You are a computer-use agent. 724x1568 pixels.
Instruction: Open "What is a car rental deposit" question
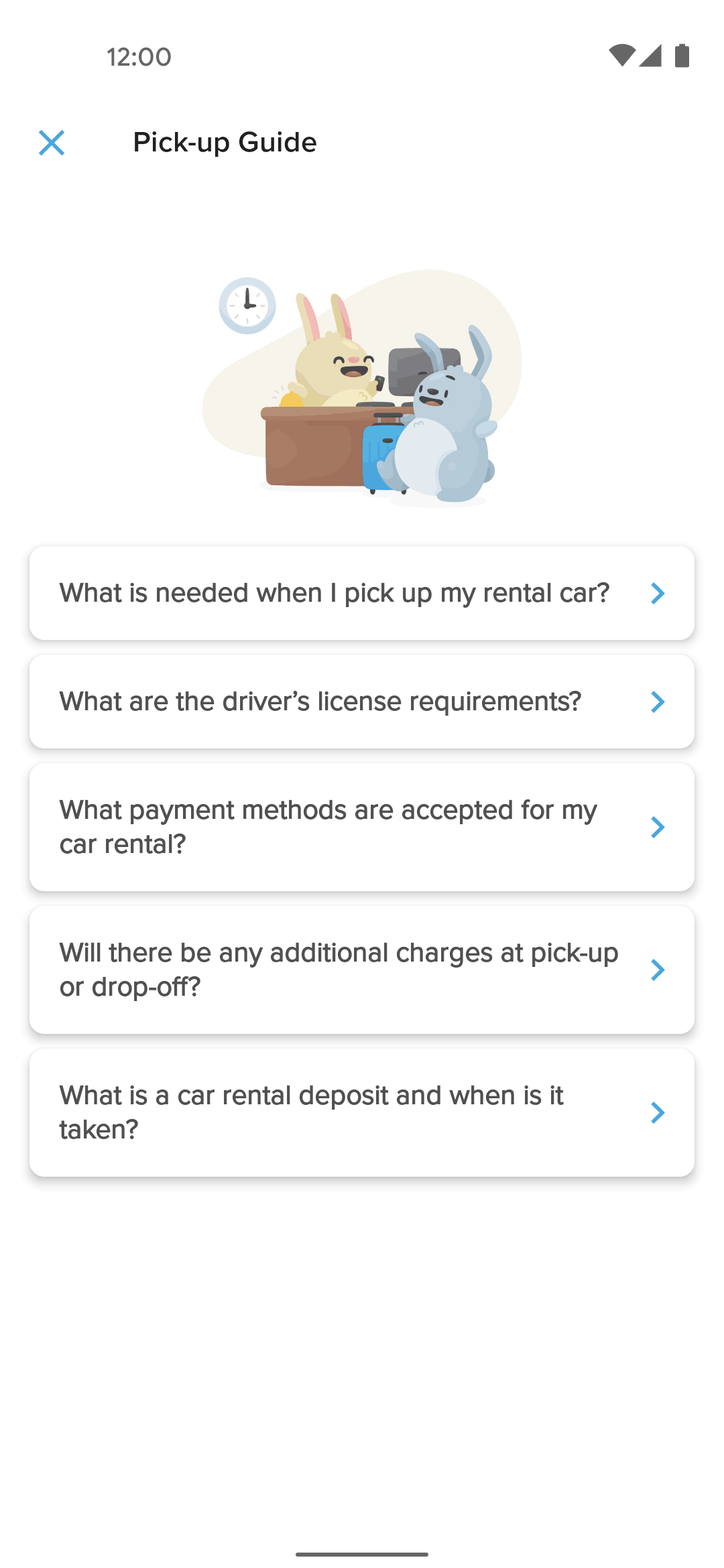(362, 1112)
